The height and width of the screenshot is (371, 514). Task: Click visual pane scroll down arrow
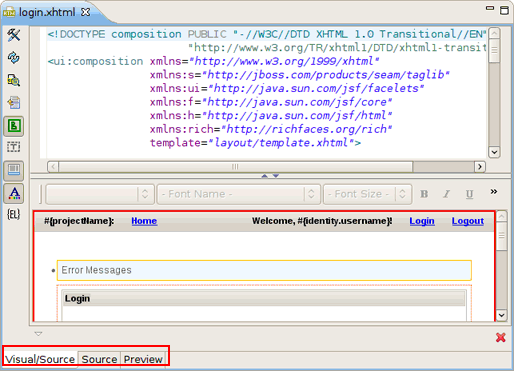point(502,315)
